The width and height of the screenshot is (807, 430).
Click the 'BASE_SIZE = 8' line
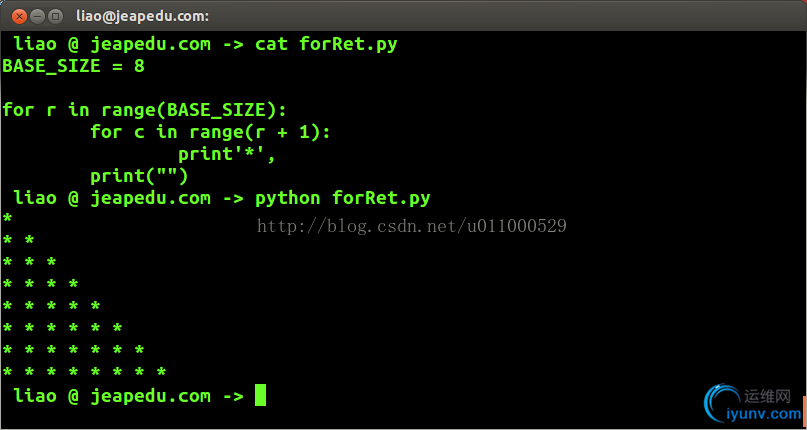(x=74, y=66)
